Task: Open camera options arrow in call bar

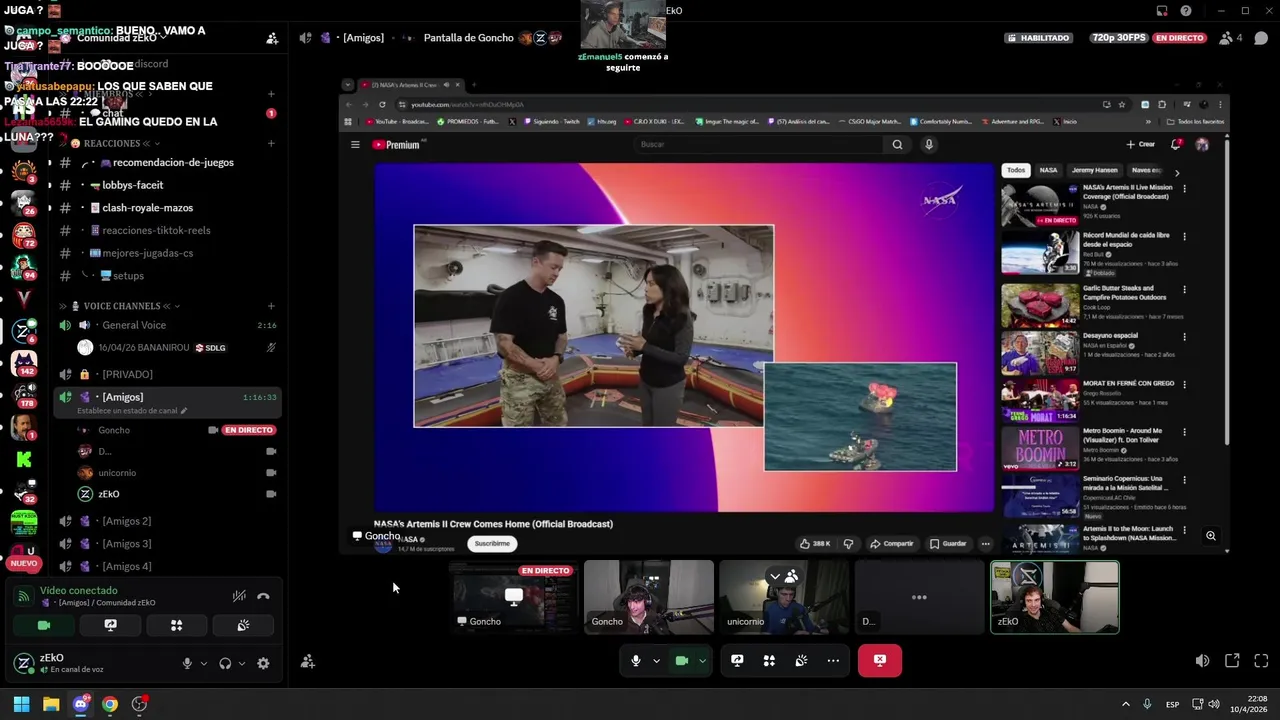Action: pos(702,661)
